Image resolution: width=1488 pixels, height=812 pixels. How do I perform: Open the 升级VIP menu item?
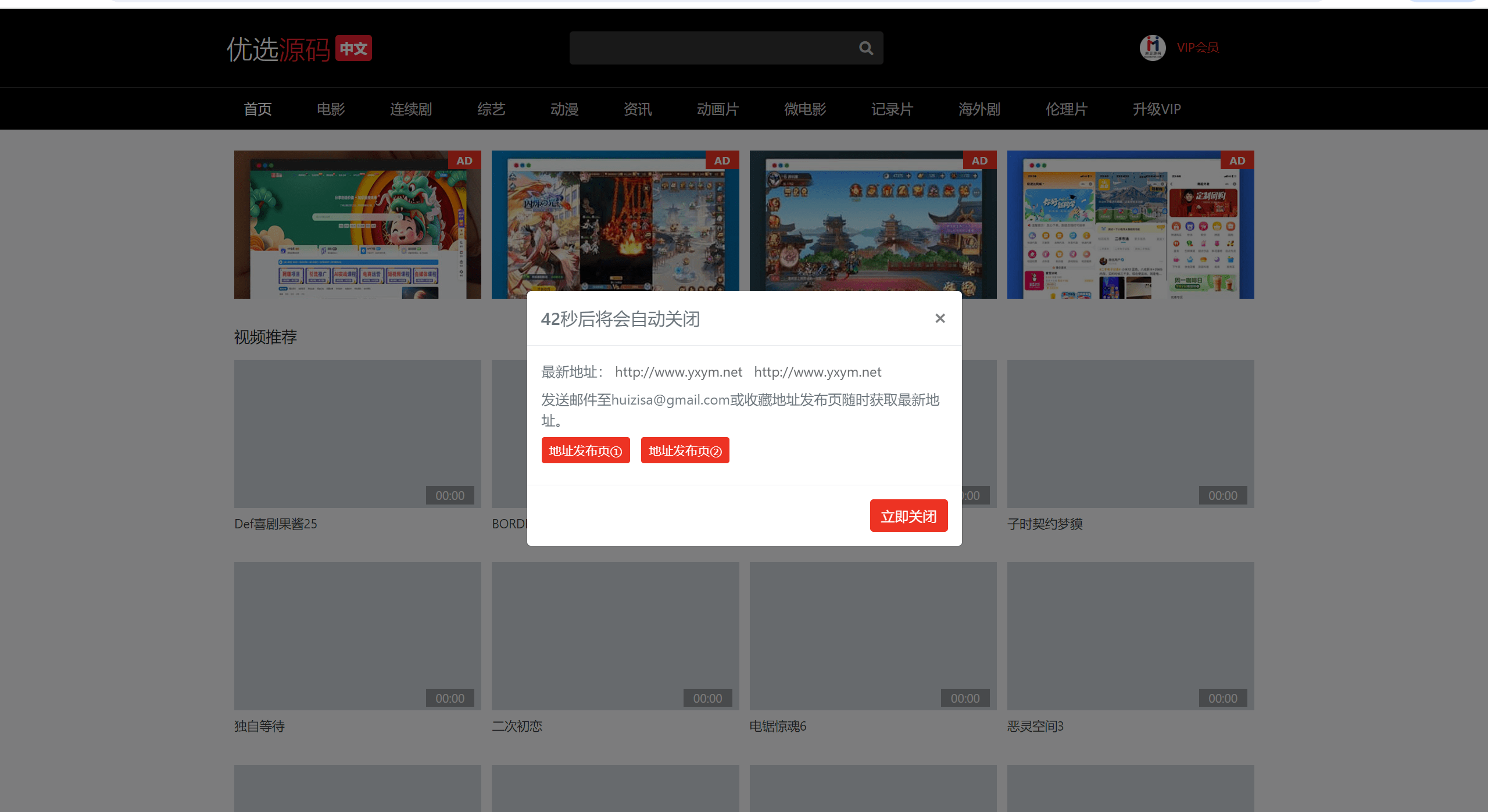click(1157, 109)
